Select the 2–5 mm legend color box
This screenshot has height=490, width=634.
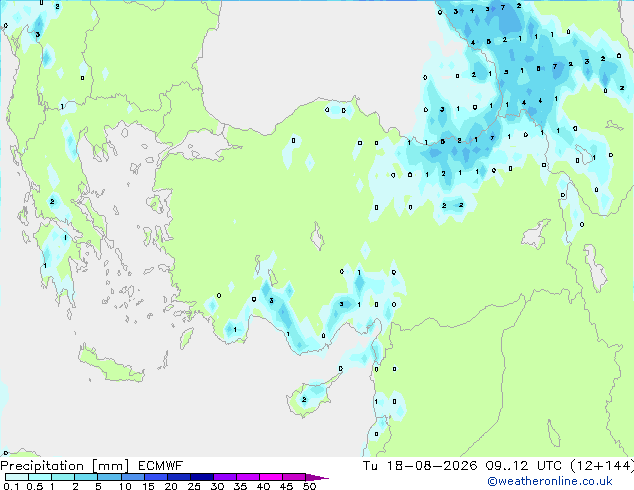click(86, 477)
